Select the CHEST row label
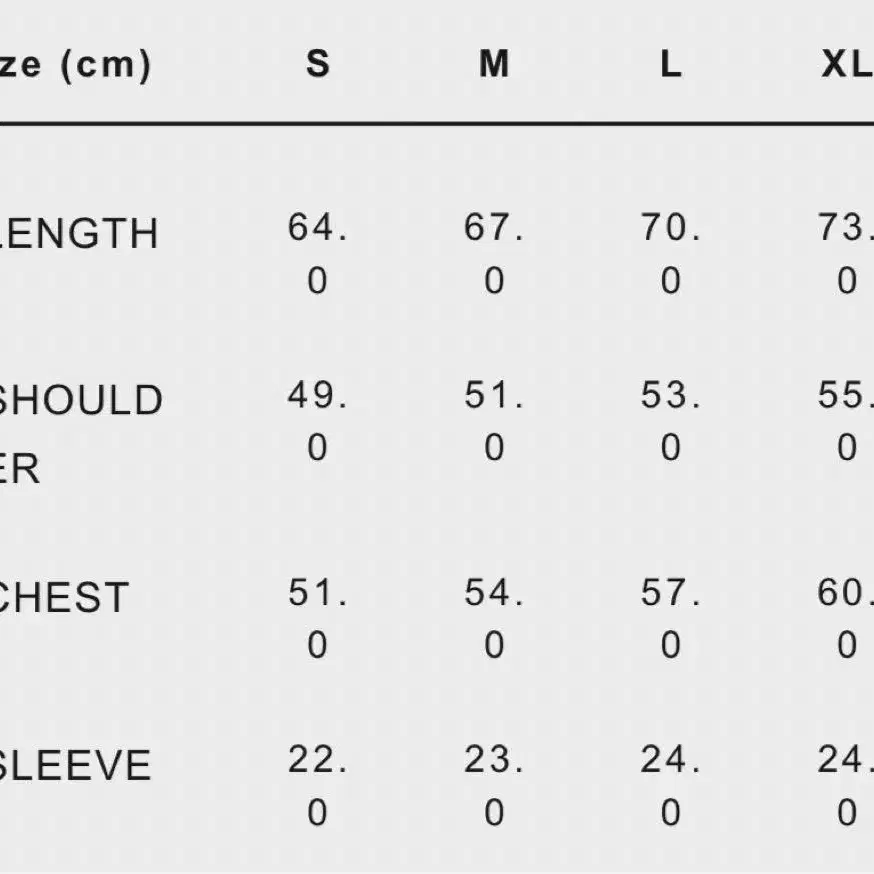The image size is (874, 874). tap(64, 598)
